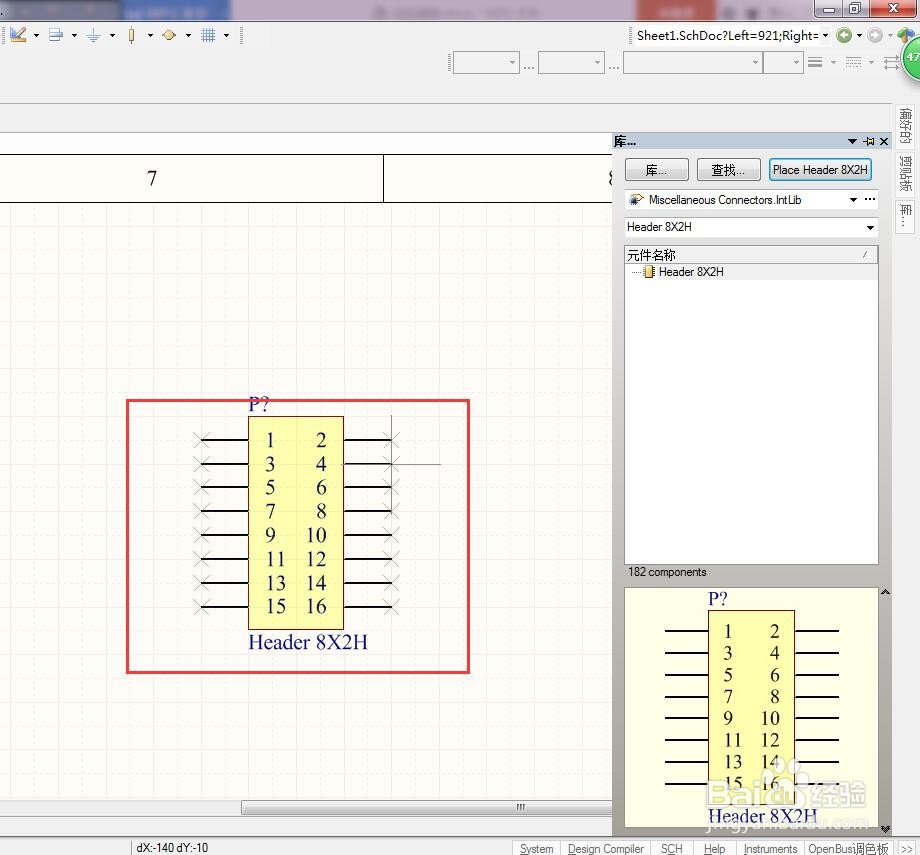Select the Power sources ground icon
Image resolution: width=920 pixels, height=855 pixels.
pos(93,35)
